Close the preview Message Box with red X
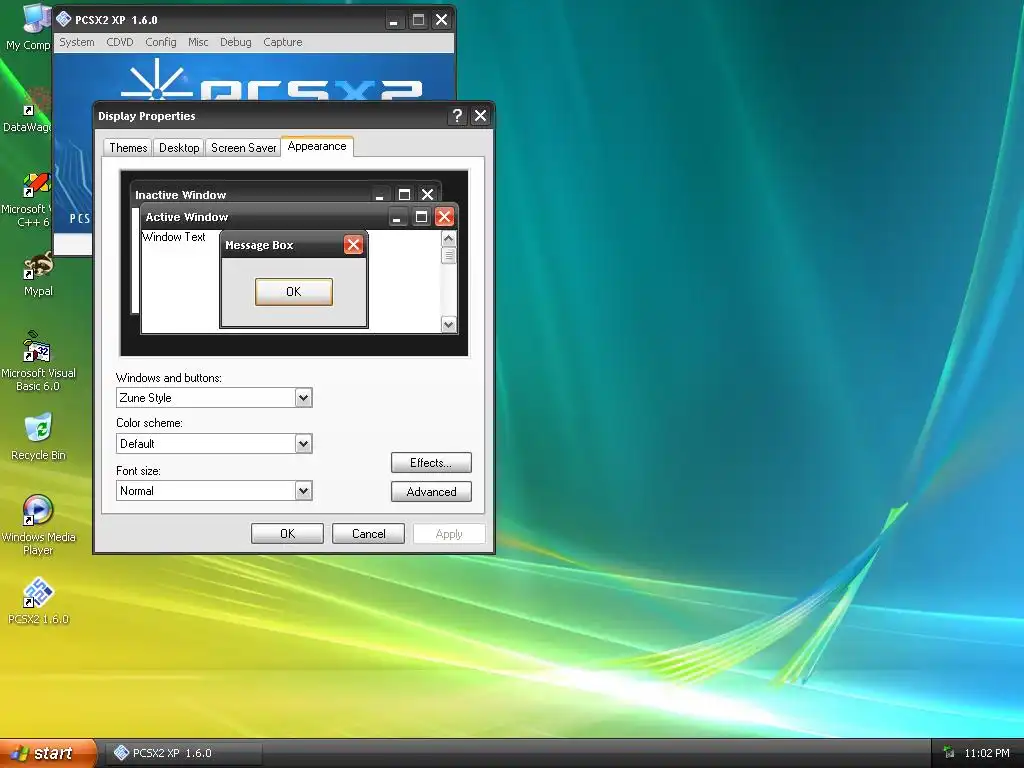1024x768 pixels. coord(353,245)
